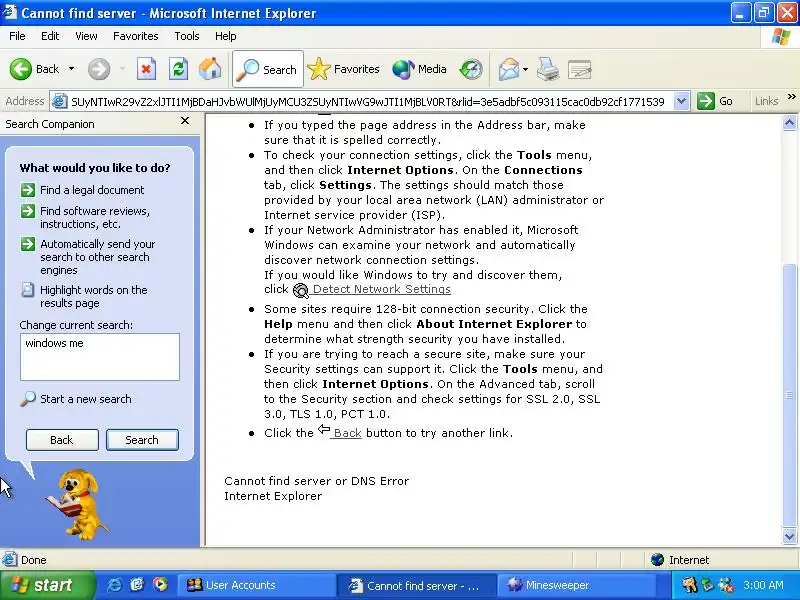Screen dimensions: 800x600
Task: Click the second green system tray icon
Action: tap(707, 585)
